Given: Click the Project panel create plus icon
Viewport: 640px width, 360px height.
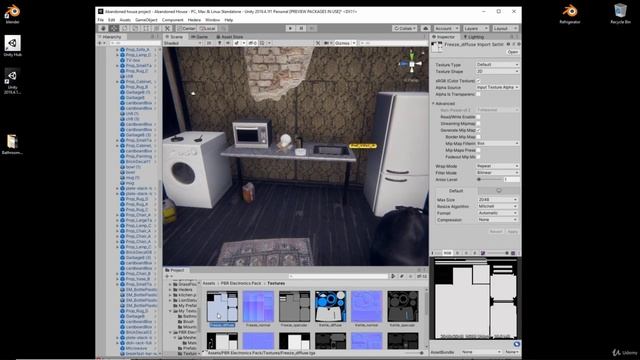Looking at the screenshot, I should 167,276.
